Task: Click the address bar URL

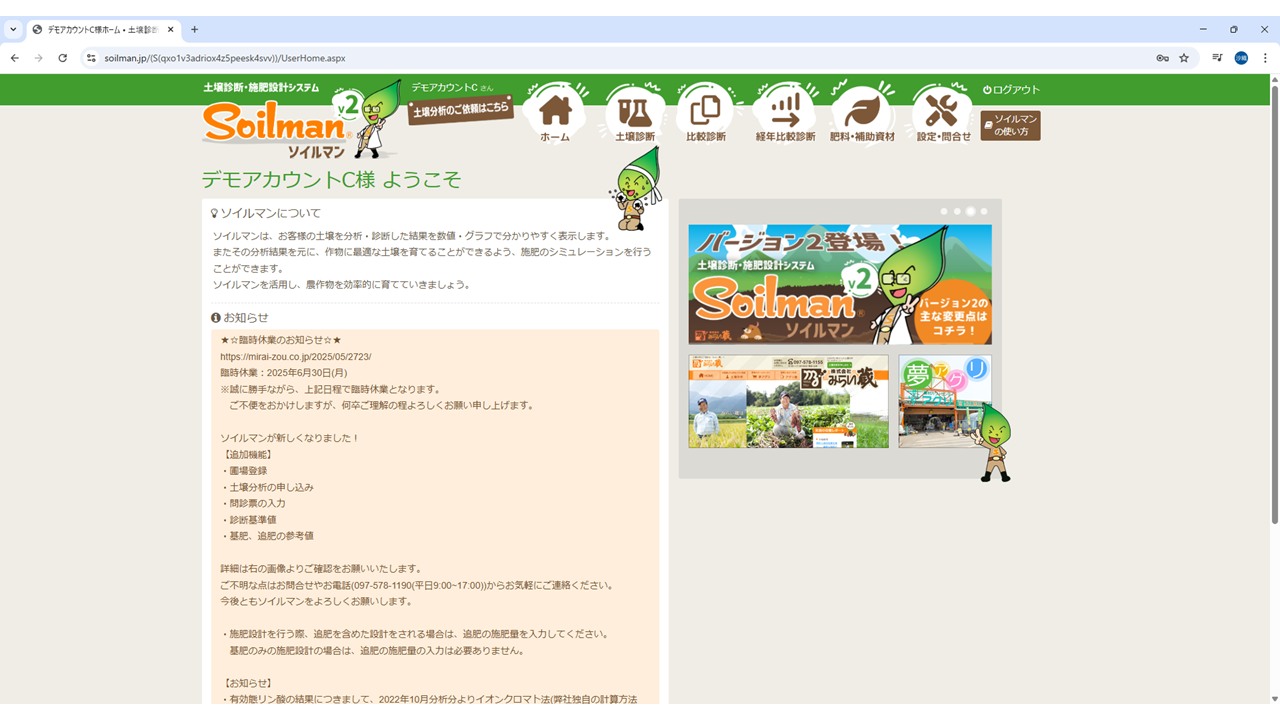Action: tap(225, 58)
